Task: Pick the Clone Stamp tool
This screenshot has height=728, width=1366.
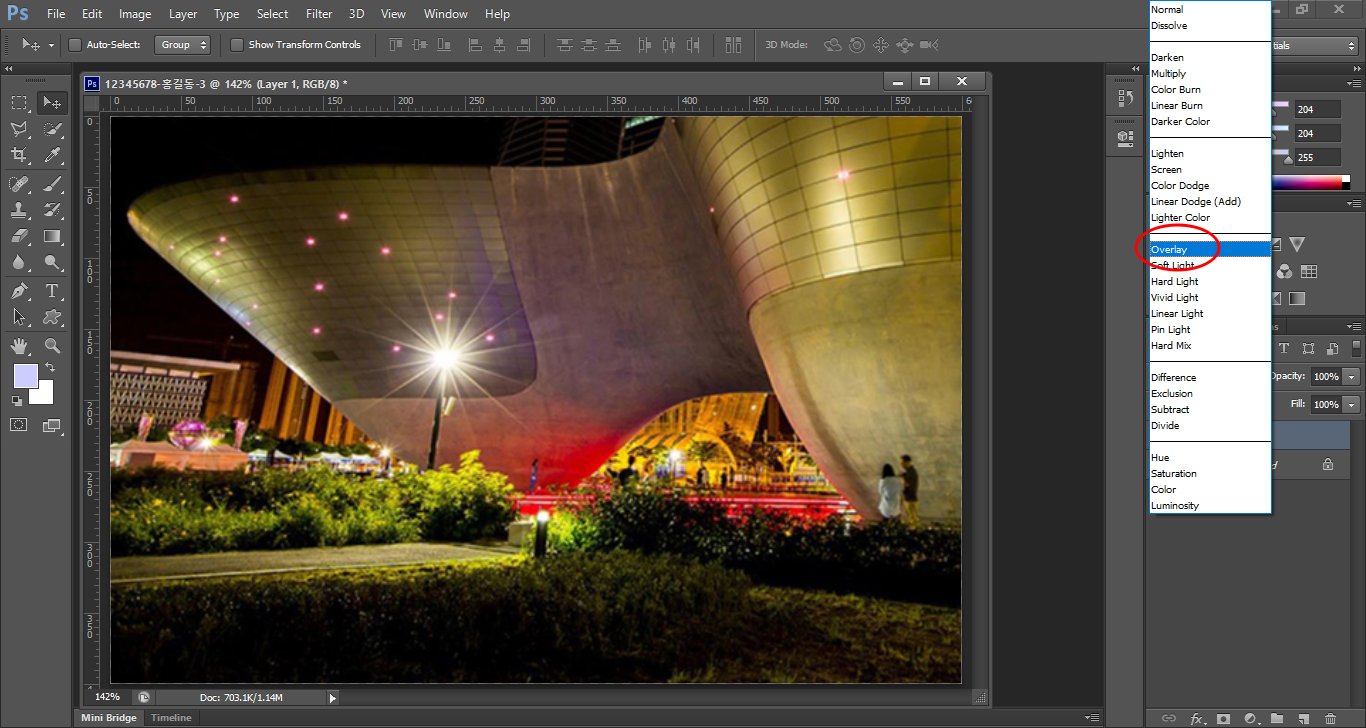Action: pyautogui.click(x=19, y=209)
